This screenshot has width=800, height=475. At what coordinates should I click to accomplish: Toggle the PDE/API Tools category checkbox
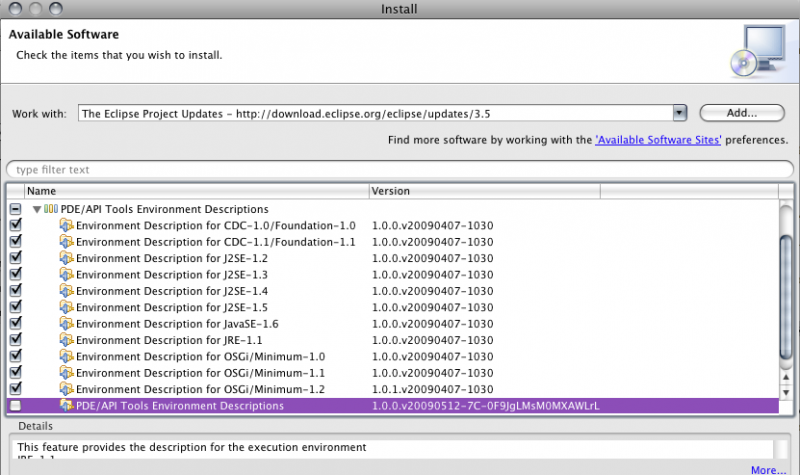pyautogui.click(x=16, y=209)
